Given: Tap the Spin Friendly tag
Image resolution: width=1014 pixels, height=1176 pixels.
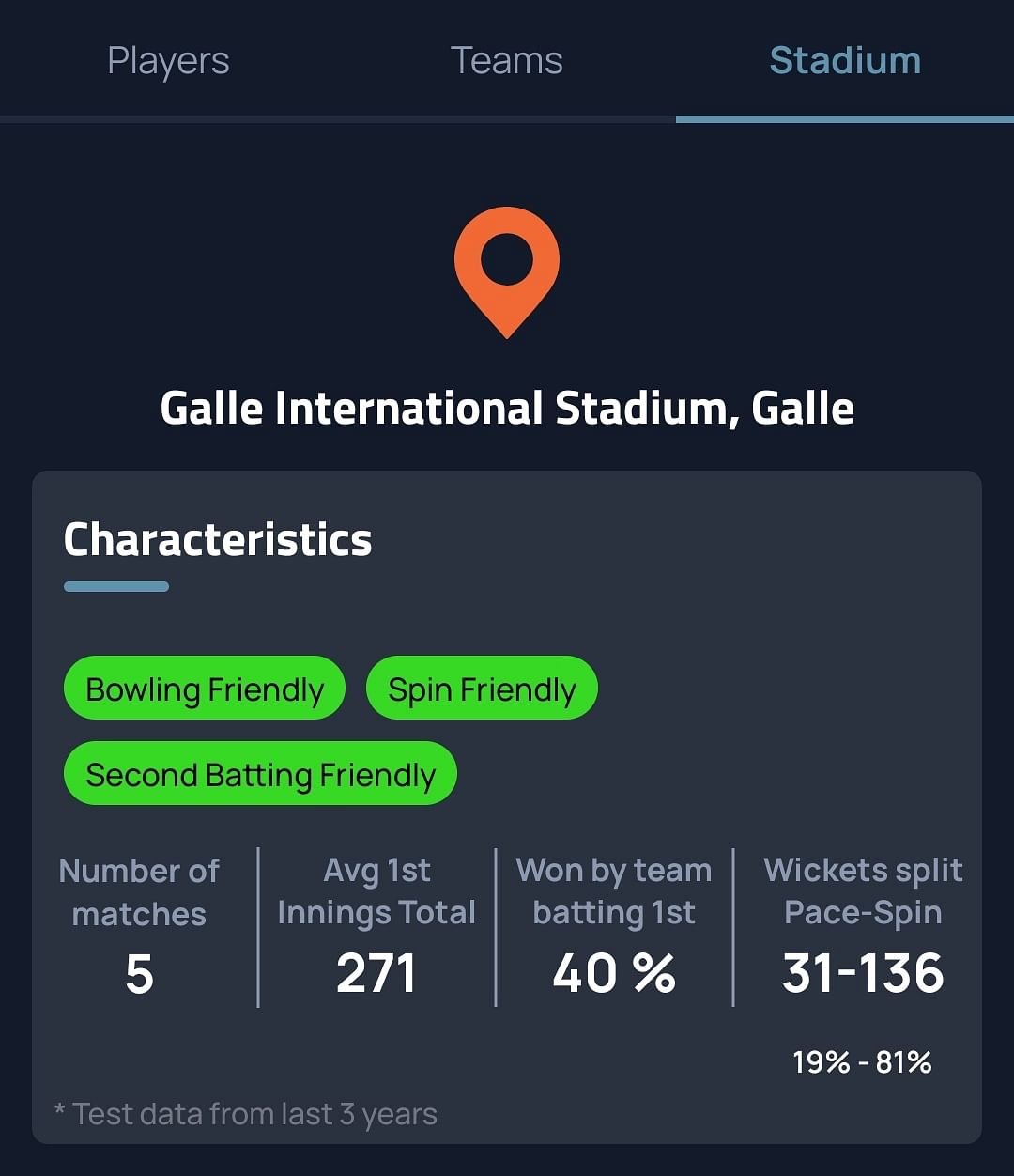Looking at the screenshot, I should tap(482, 689).
